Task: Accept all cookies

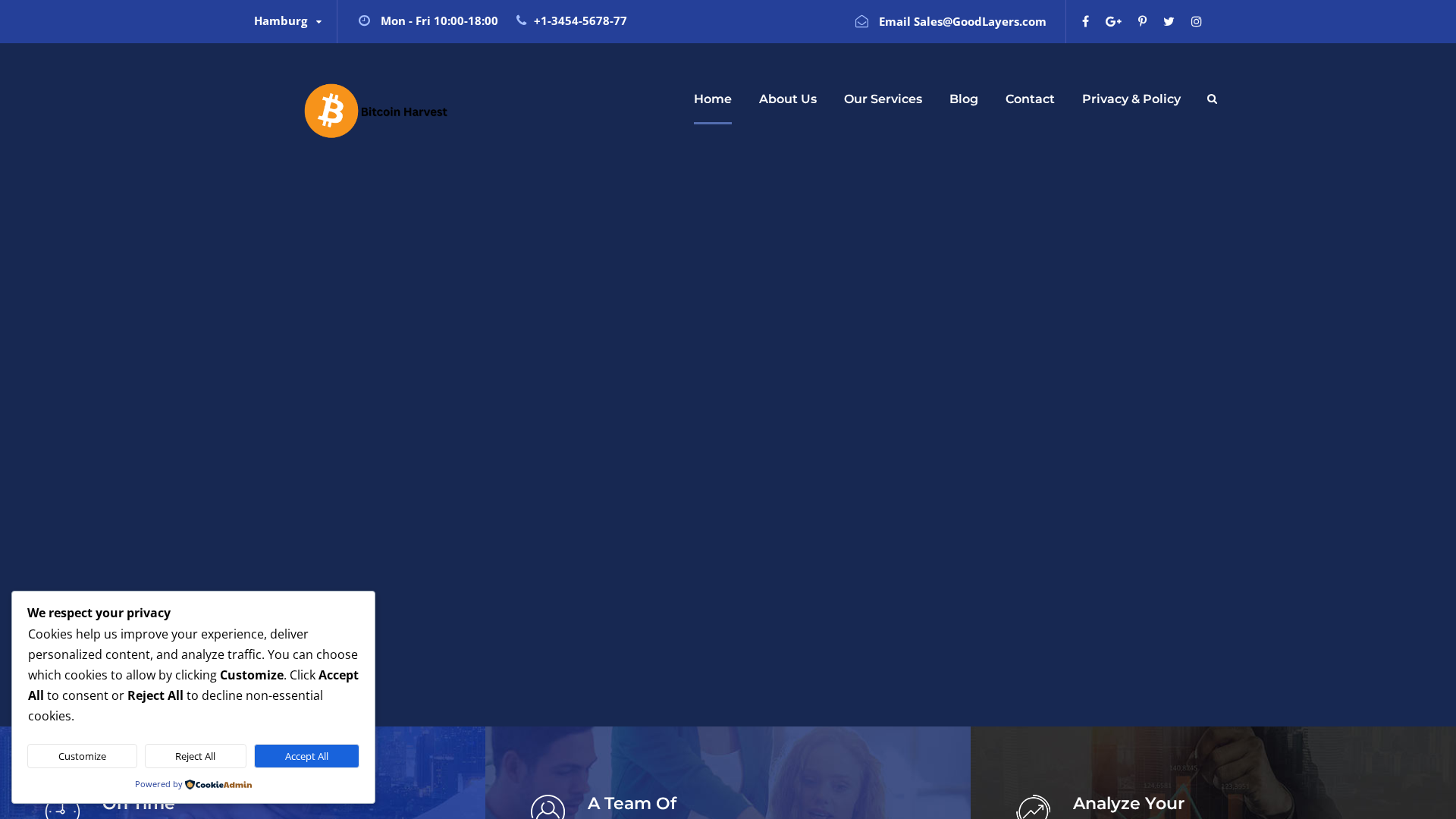Action: pos(306,756)
